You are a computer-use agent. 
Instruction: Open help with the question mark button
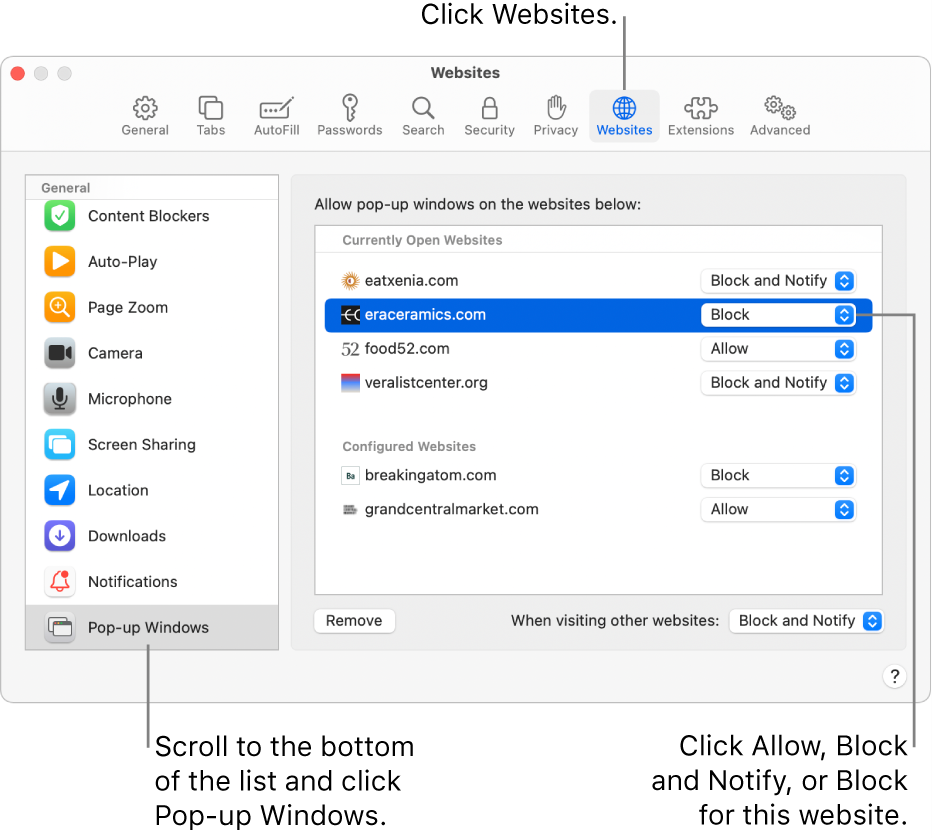tap(894, 676)
